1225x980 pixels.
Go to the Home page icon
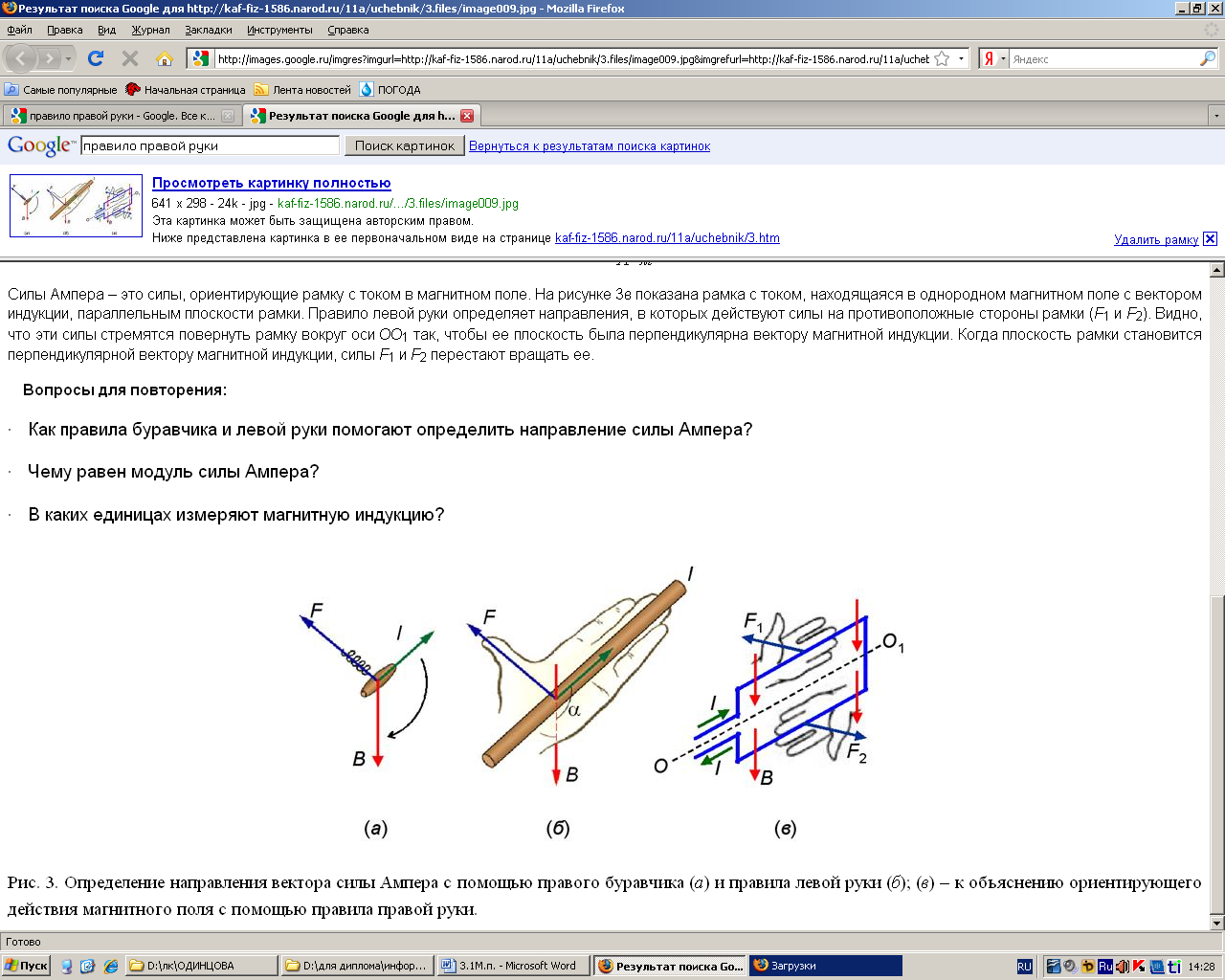point(165,58)
